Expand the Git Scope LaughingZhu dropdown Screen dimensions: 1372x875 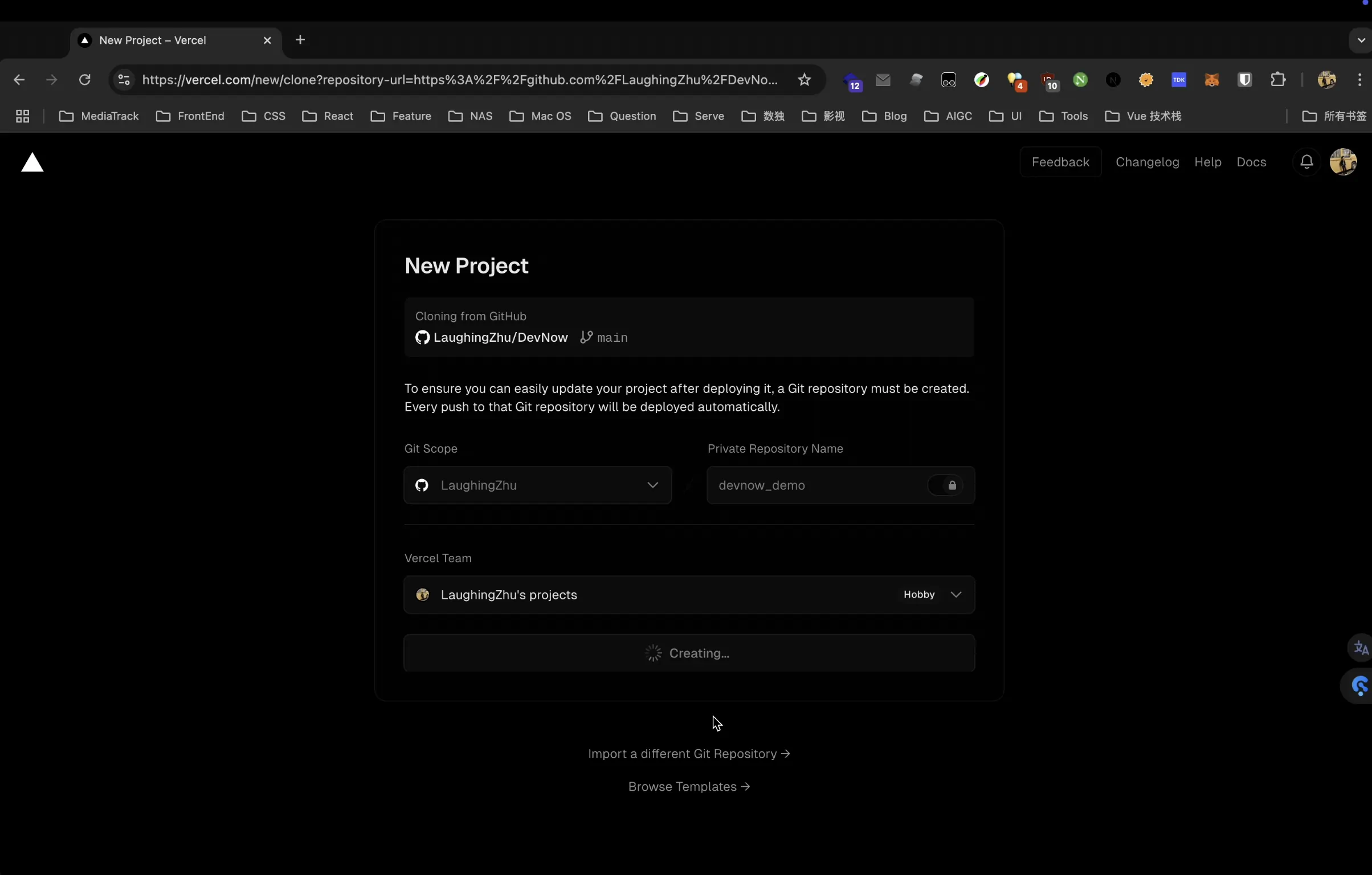537,485
